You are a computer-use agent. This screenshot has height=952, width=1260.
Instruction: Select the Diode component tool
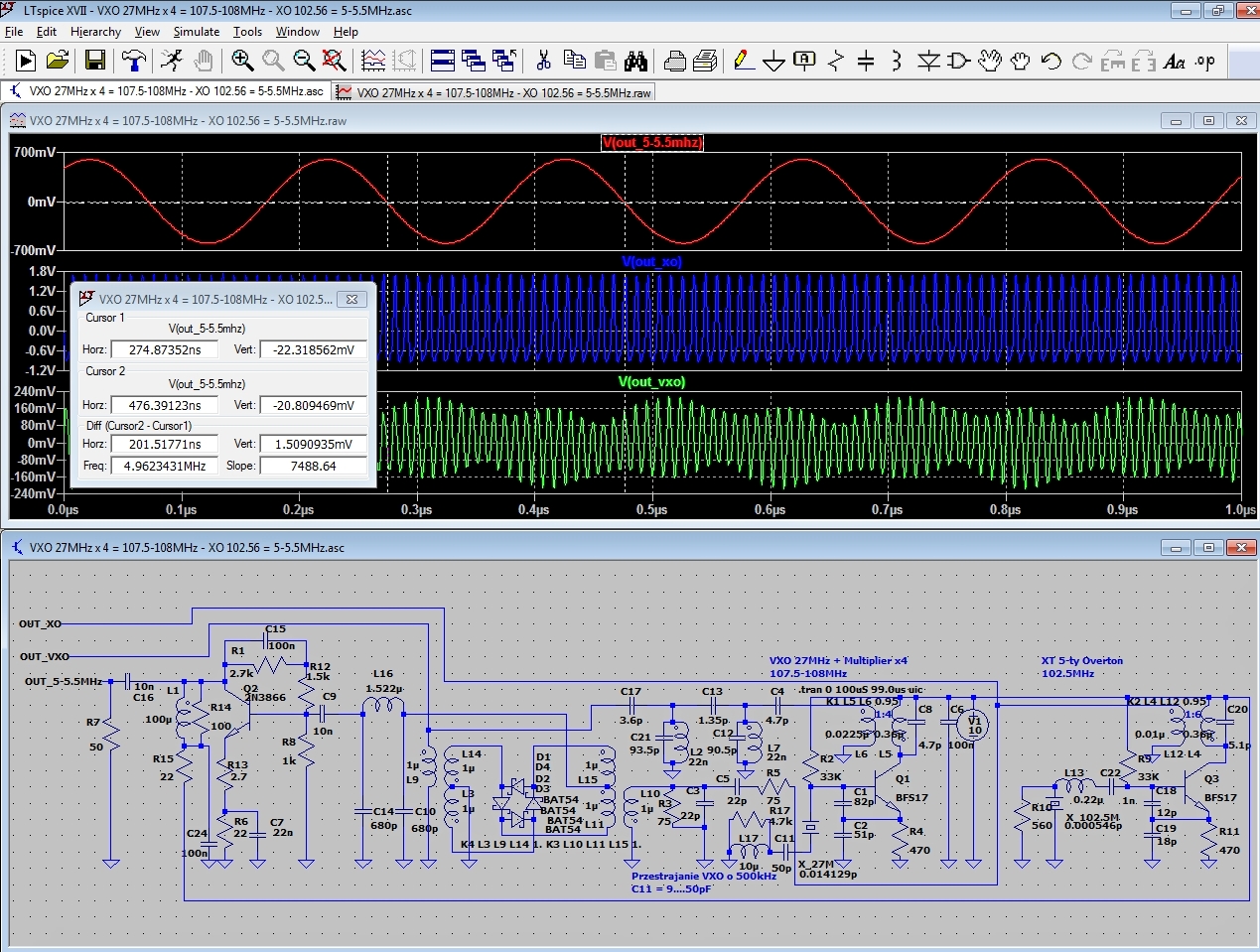tap(928, 62)
